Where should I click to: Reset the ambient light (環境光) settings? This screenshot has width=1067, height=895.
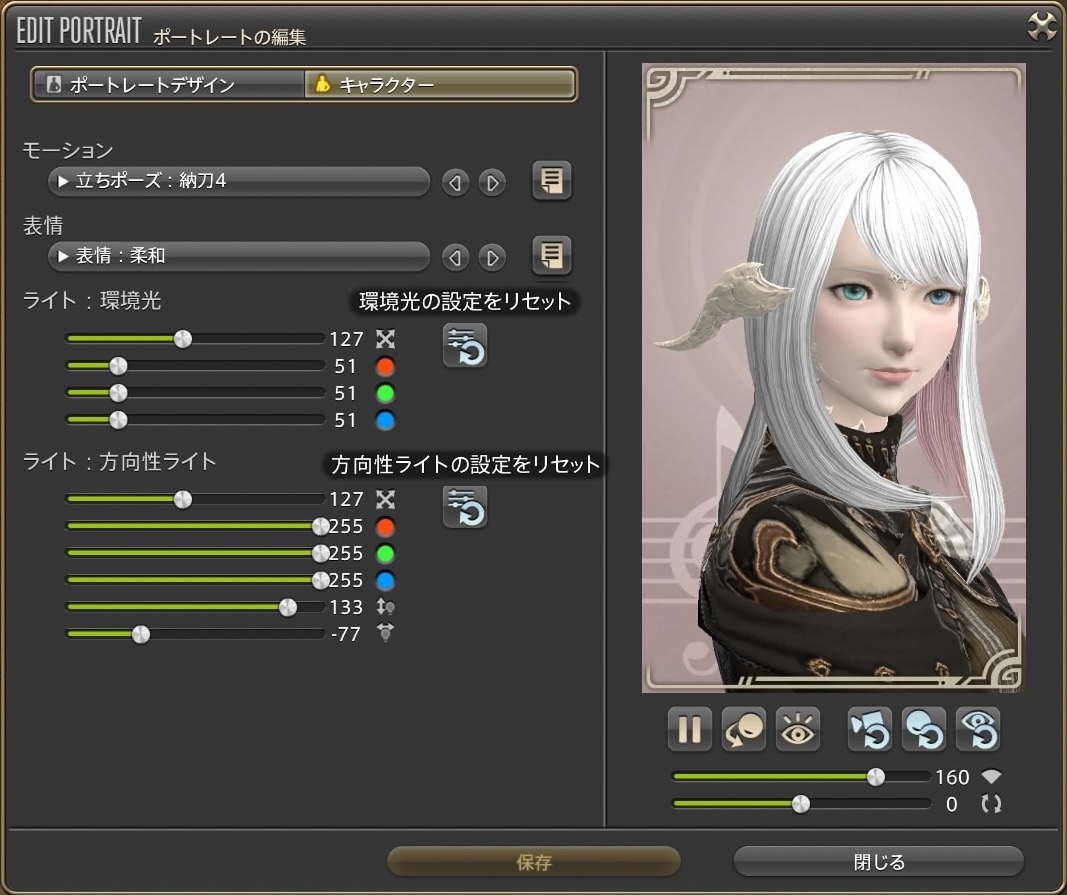[x=465, y=346]
